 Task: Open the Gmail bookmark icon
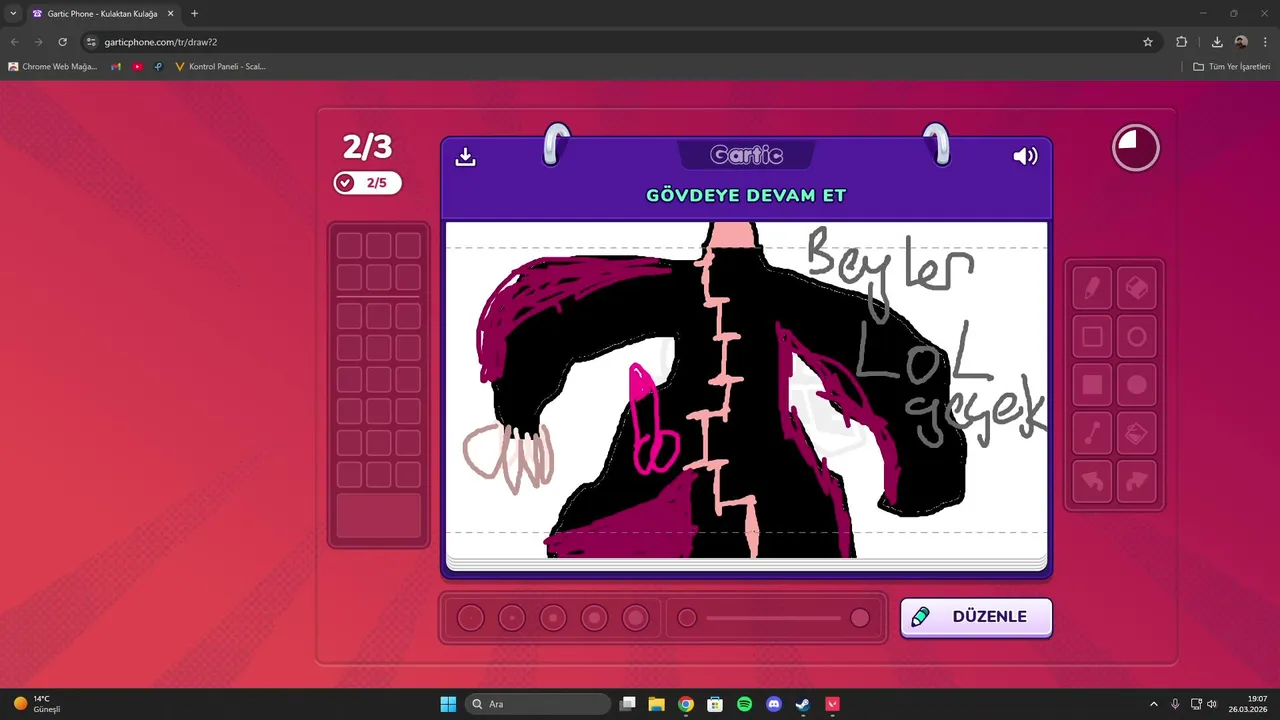pyautogui.click(x=116, y=67)
